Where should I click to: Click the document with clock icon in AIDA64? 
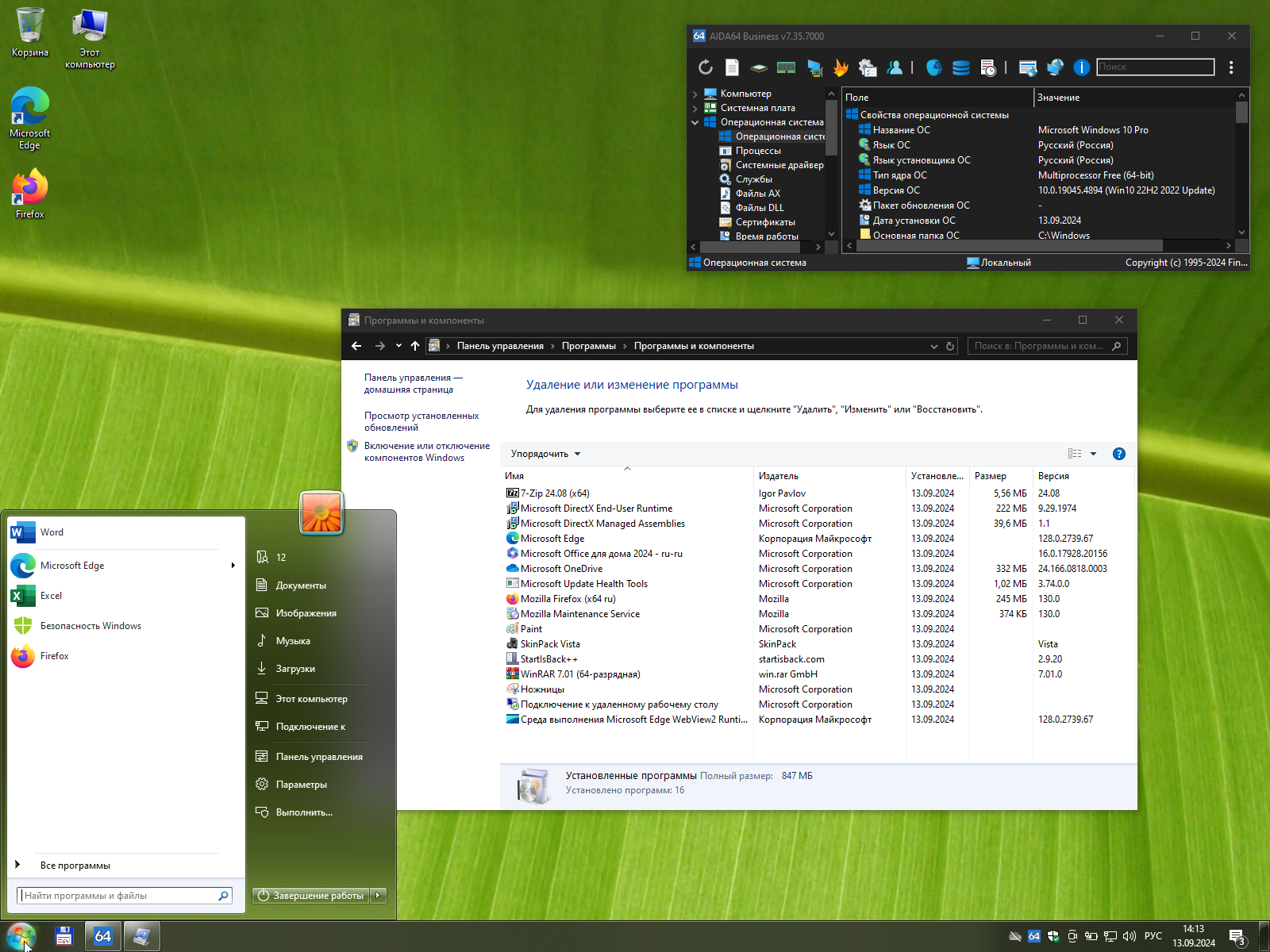(x=988, y=67)
